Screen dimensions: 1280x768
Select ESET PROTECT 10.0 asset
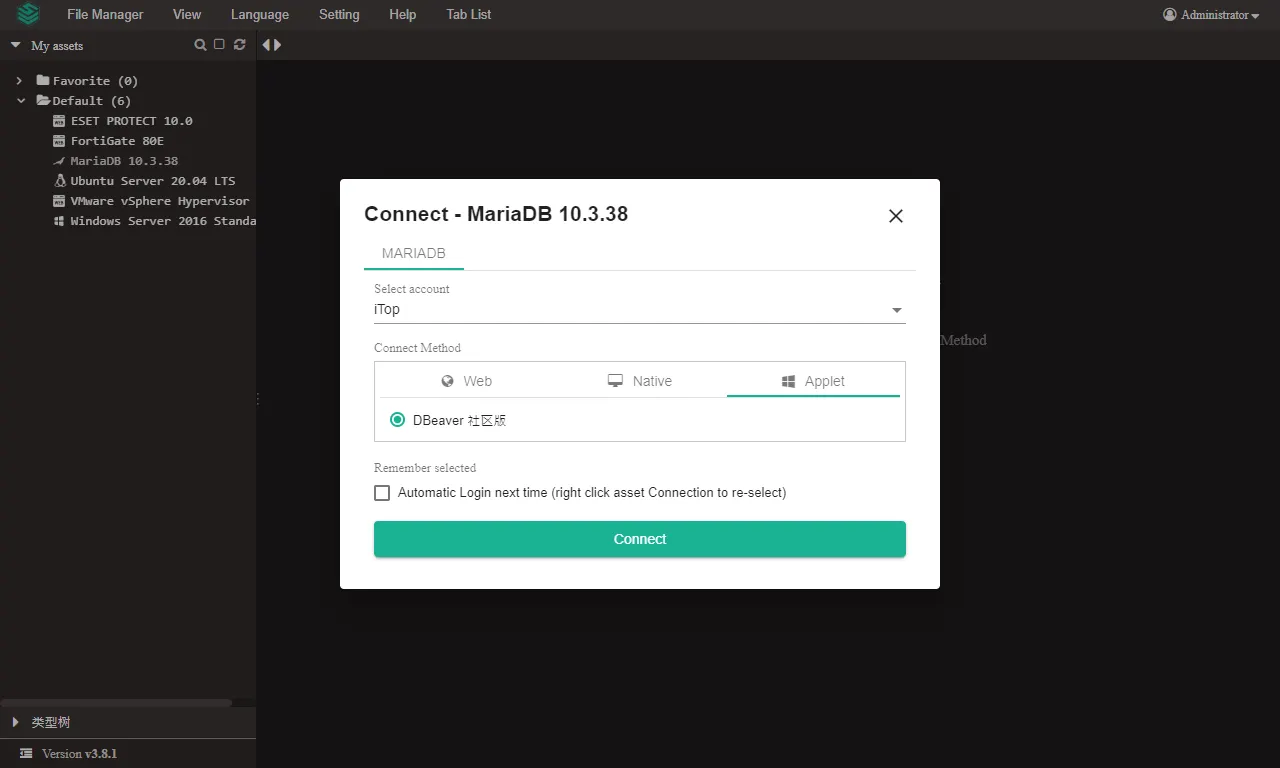pyautogui.click(x=131, y=121)
